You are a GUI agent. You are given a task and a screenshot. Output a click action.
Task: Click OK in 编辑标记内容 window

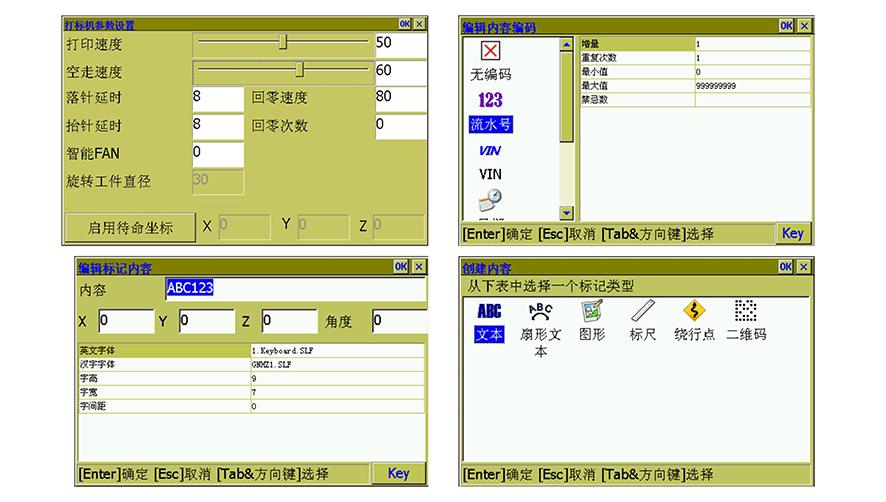point(401,266)
